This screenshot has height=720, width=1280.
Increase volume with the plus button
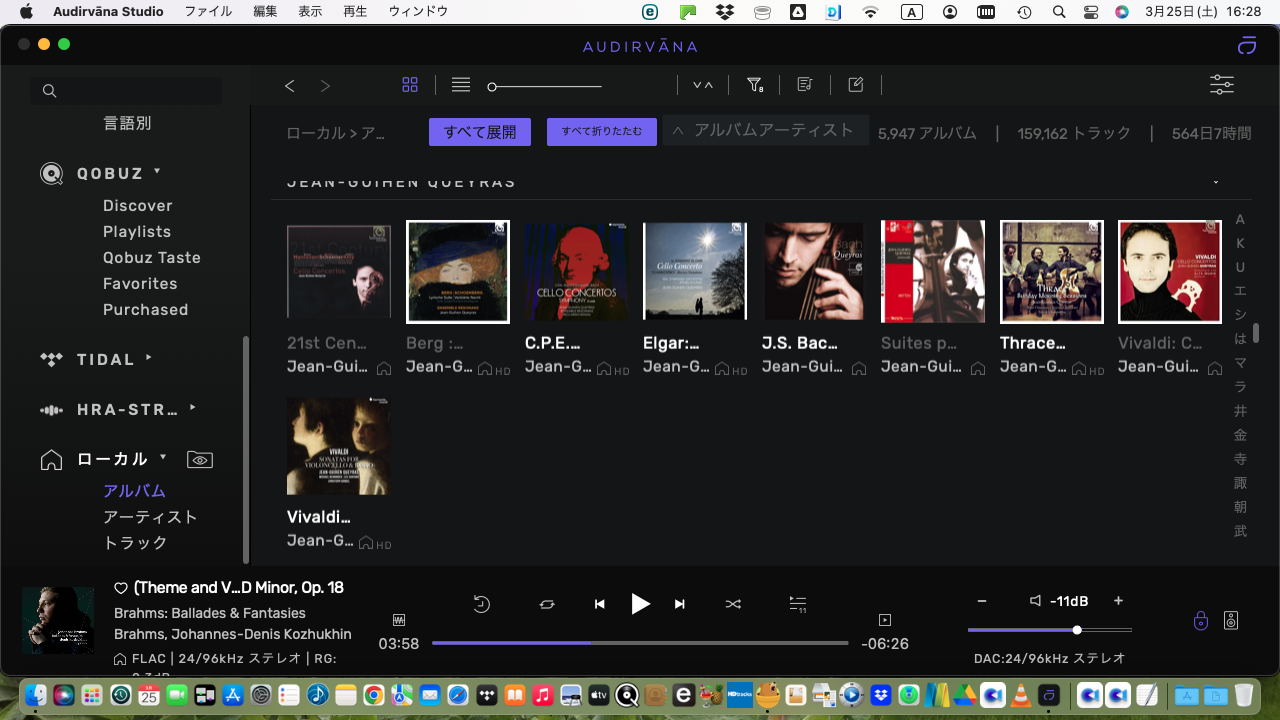click(x=1118, y=601)
